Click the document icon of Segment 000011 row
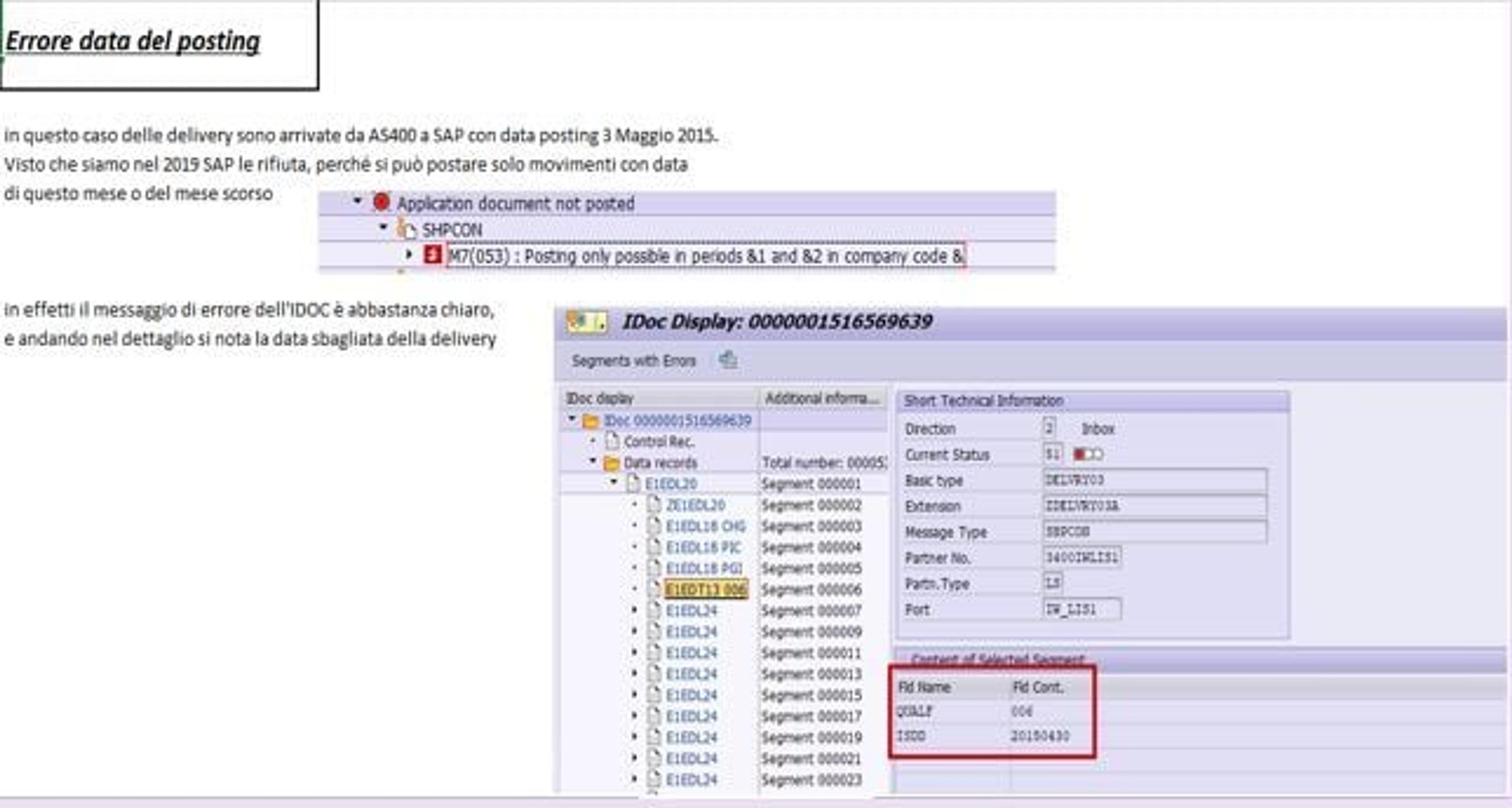1512x808 pixels. (x=654, y=652)
